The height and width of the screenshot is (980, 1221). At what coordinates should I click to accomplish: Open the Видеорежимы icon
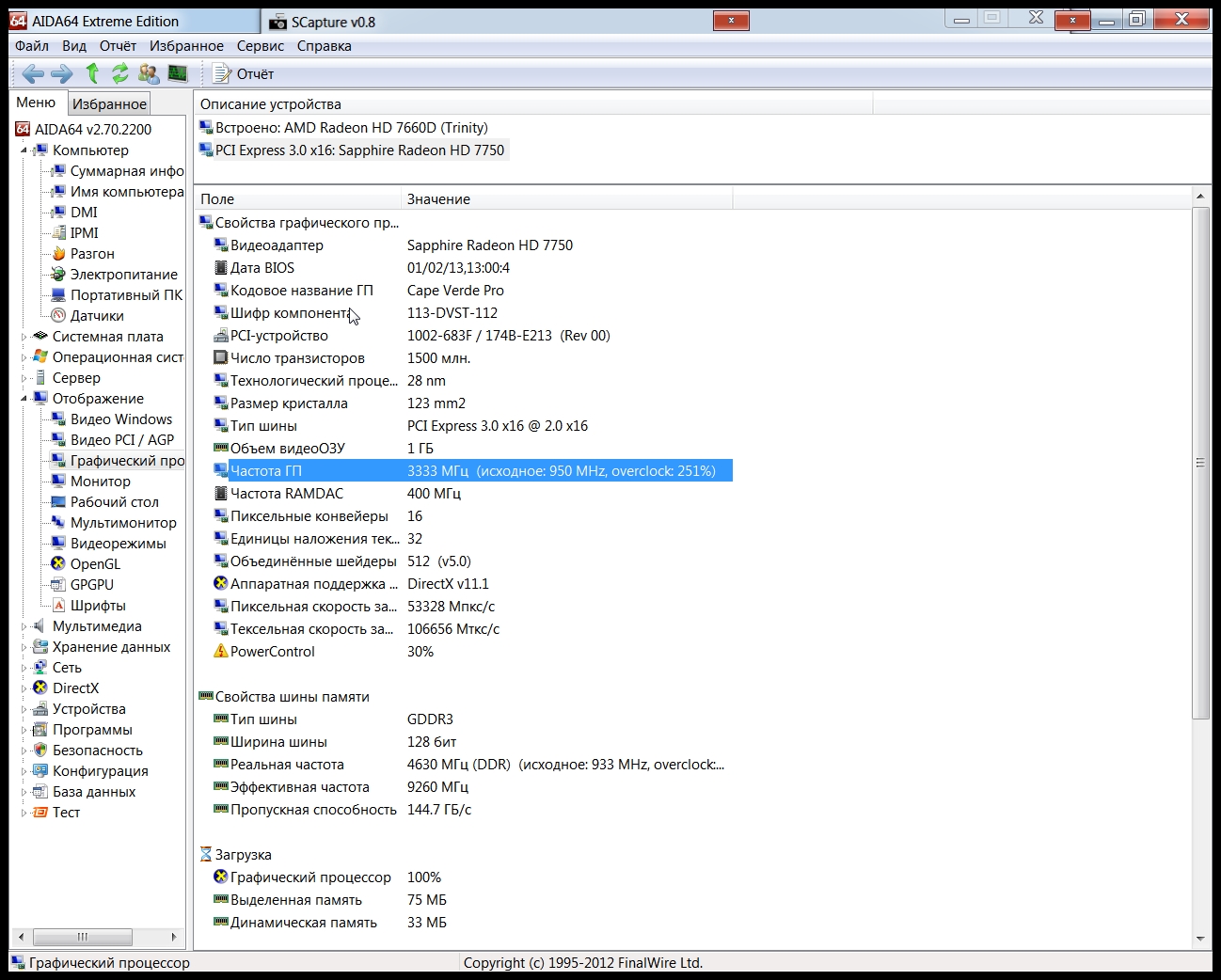point(58,543)
